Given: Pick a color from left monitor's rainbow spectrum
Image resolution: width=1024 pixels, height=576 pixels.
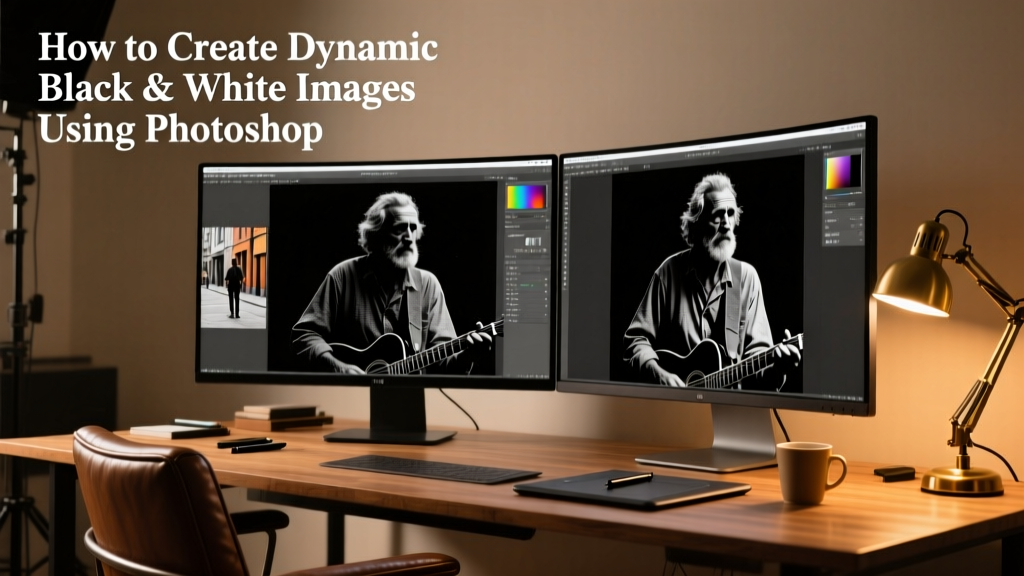Looking at the screenshot, I should pos(526,197).
